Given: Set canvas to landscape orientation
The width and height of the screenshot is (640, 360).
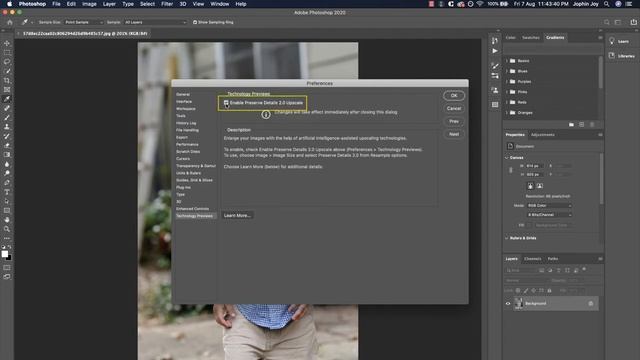Looking at the screenshot, I should (540, 186).
